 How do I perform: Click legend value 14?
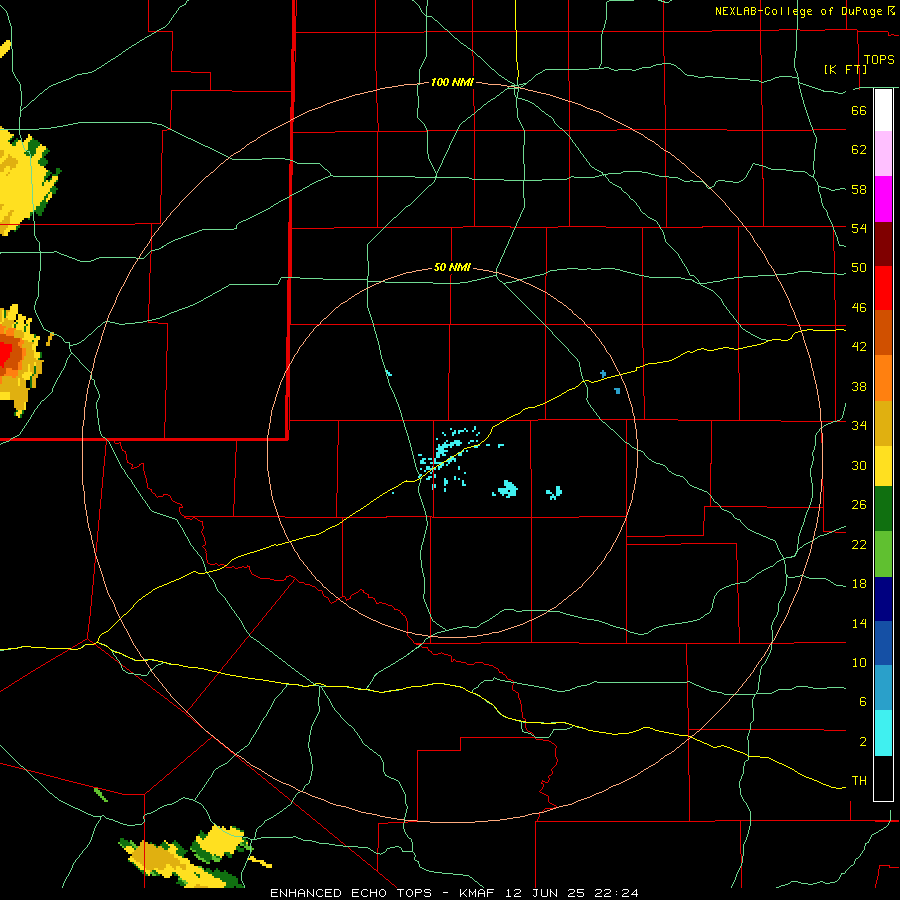coord(859,623)
